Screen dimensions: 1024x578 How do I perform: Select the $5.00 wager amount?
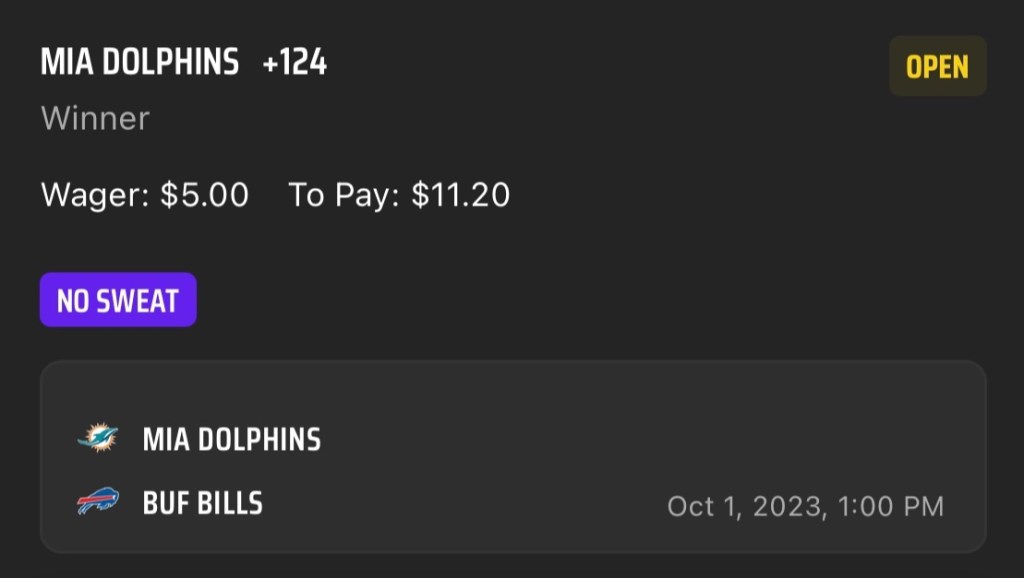(204, 194)
